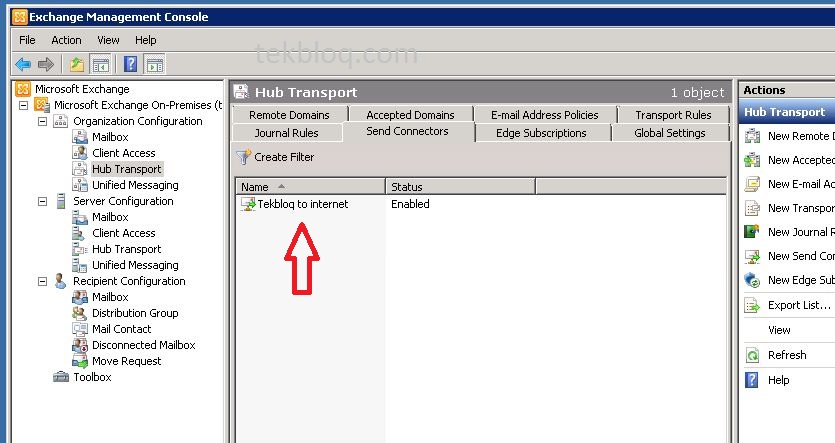Select Mailbox under Server Configuration
This screenshot has height=443, width=835.
pos(110,217)
